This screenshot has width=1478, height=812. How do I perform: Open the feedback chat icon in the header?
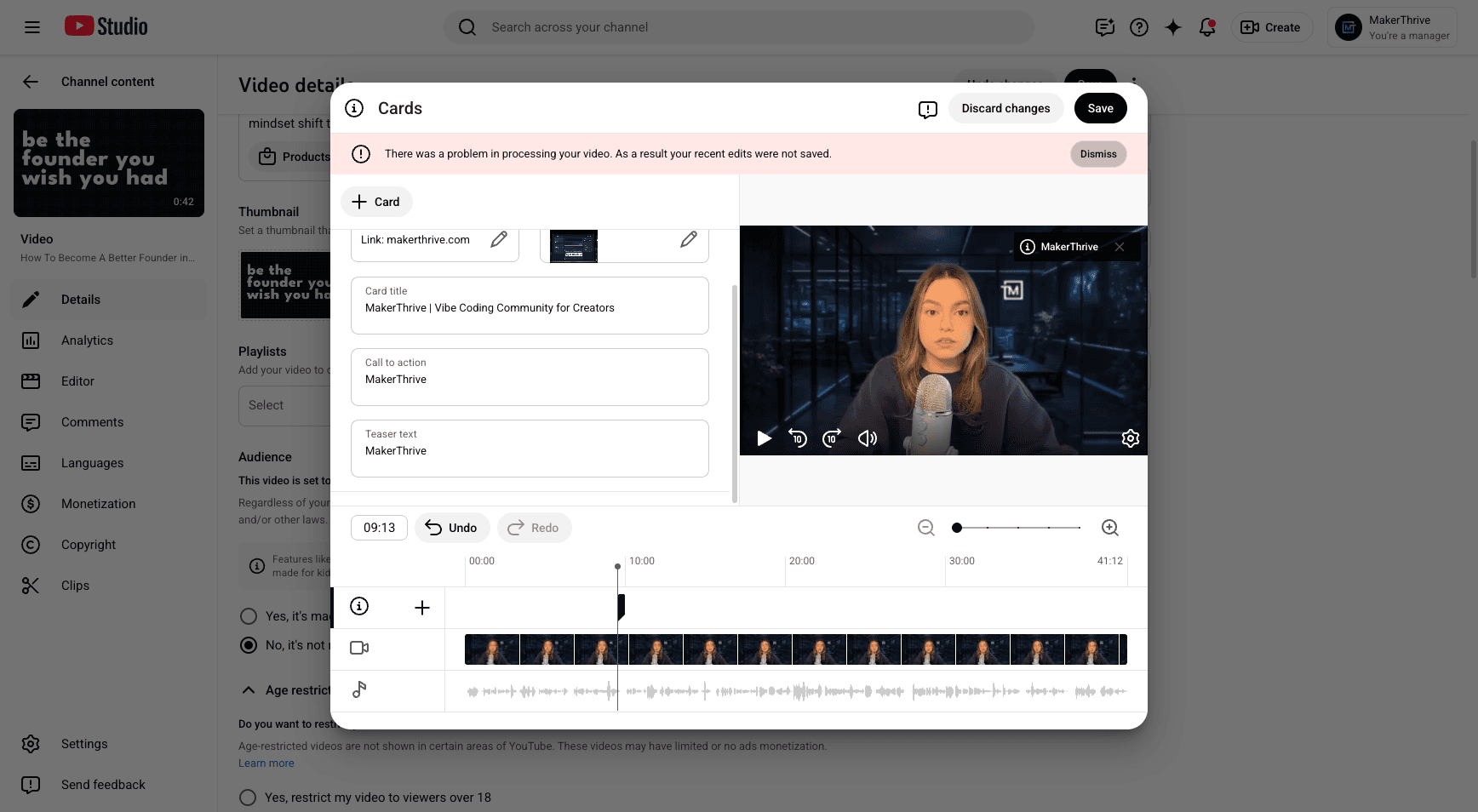tap(1105, 27)
